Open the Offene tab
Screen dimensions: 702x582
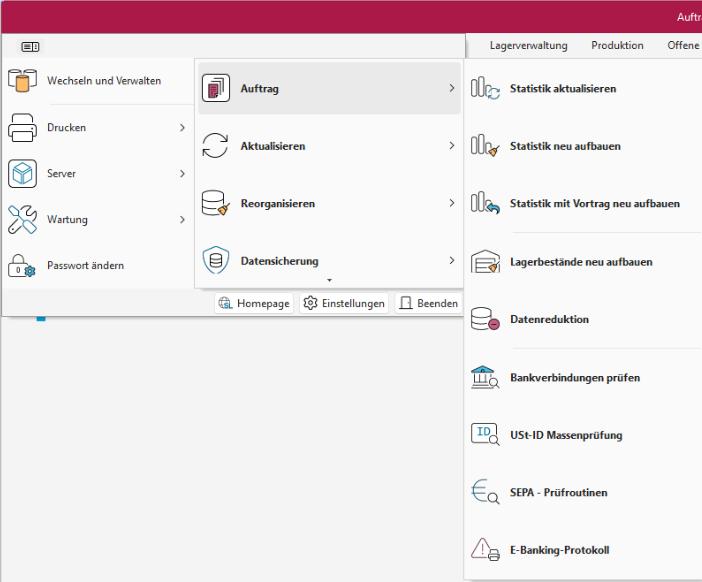[683, 45]
